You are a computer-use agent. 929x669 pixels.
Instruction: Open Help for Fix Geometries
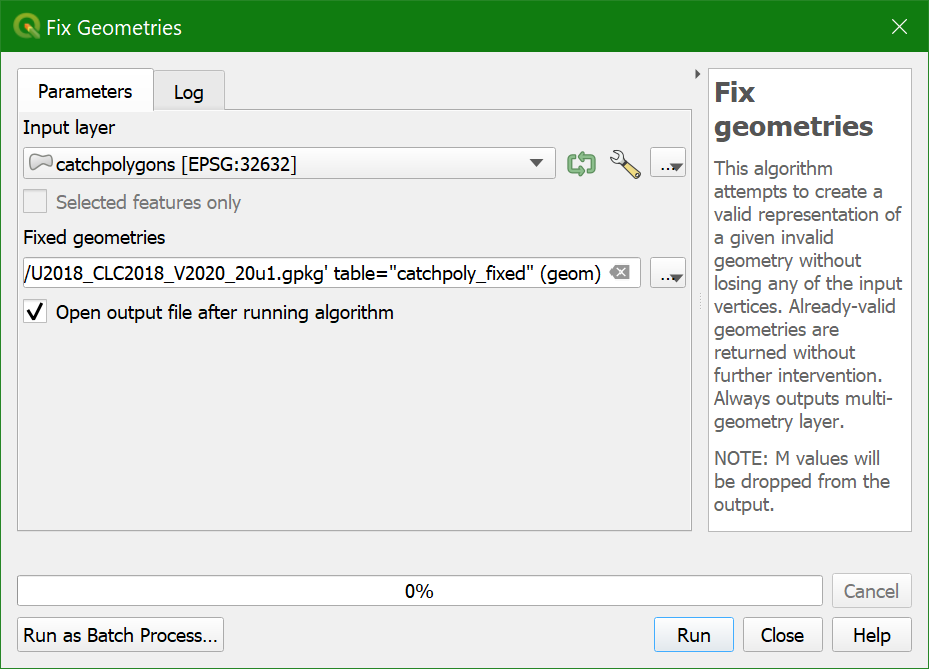coord(872,635)
